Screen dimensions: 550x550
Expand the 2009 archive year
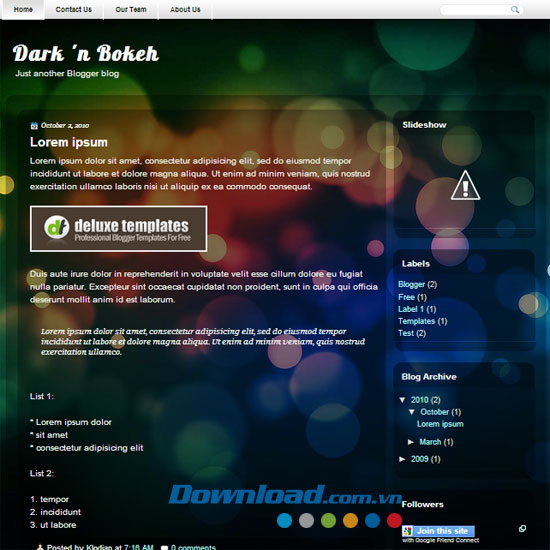402,459
